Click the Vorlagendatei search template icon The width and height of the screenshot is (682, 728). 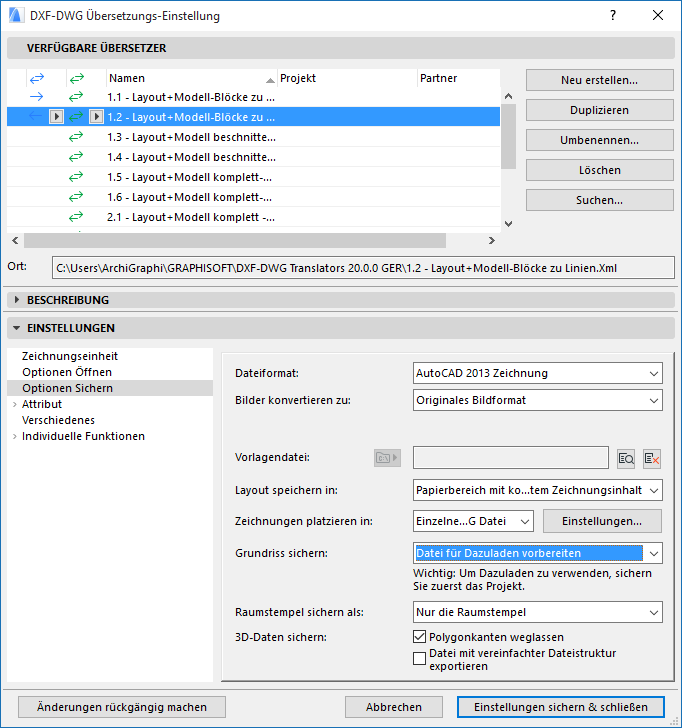(626, 459)
